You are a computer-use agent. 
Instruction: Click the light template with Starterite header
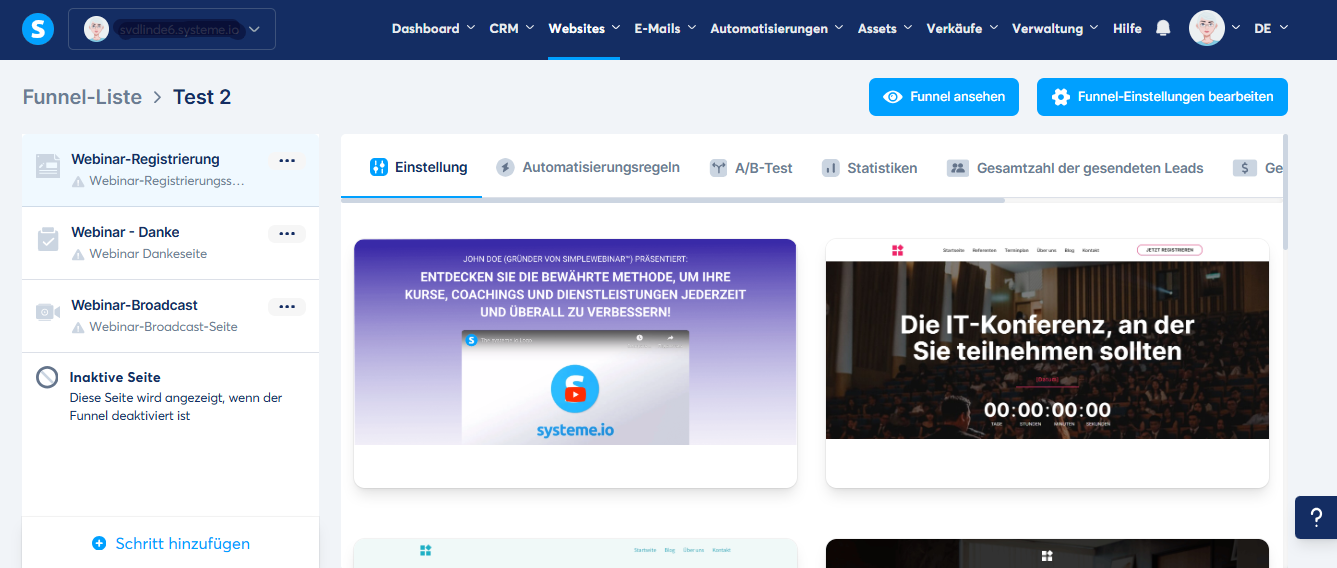(575, 553)
